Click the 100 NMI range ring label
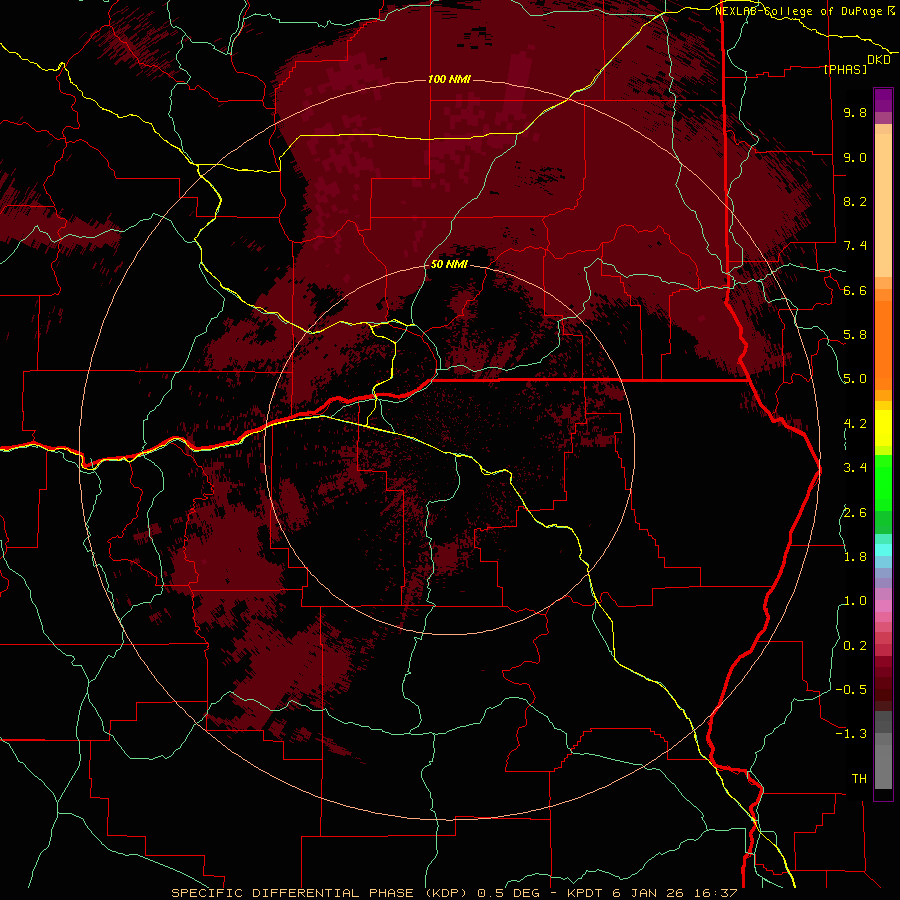The width and height of the screenshot is (900, 900). tap(449, 79)
